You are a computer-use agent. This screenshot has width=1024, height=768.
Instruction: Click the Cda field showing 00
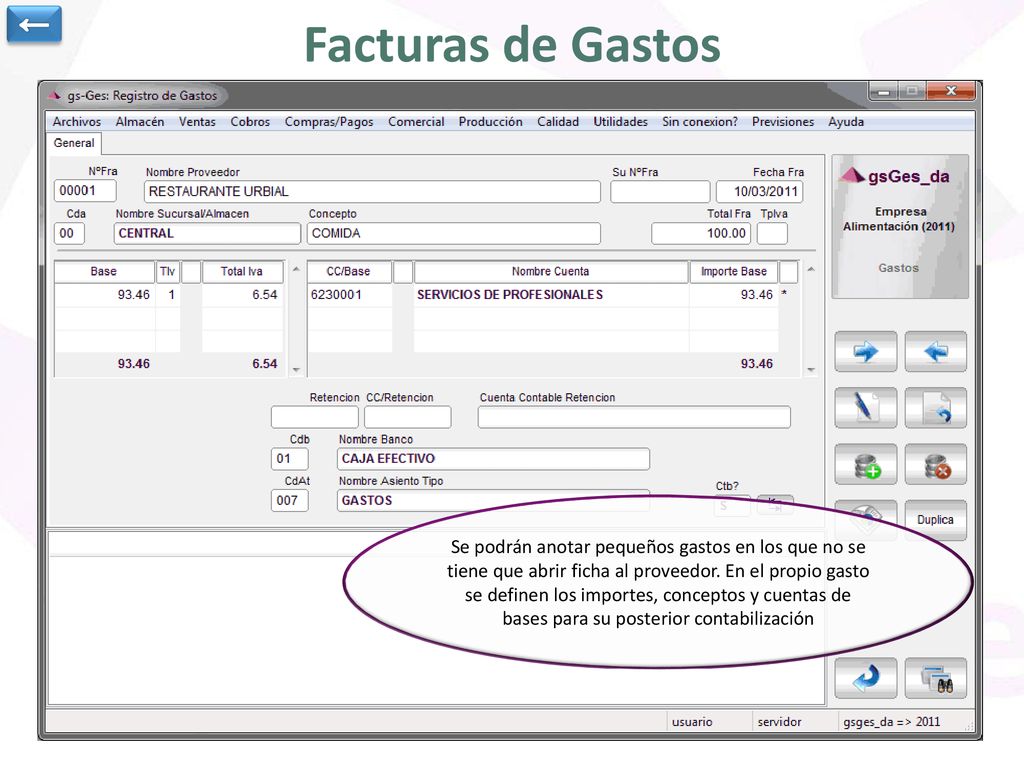point(69,233)
